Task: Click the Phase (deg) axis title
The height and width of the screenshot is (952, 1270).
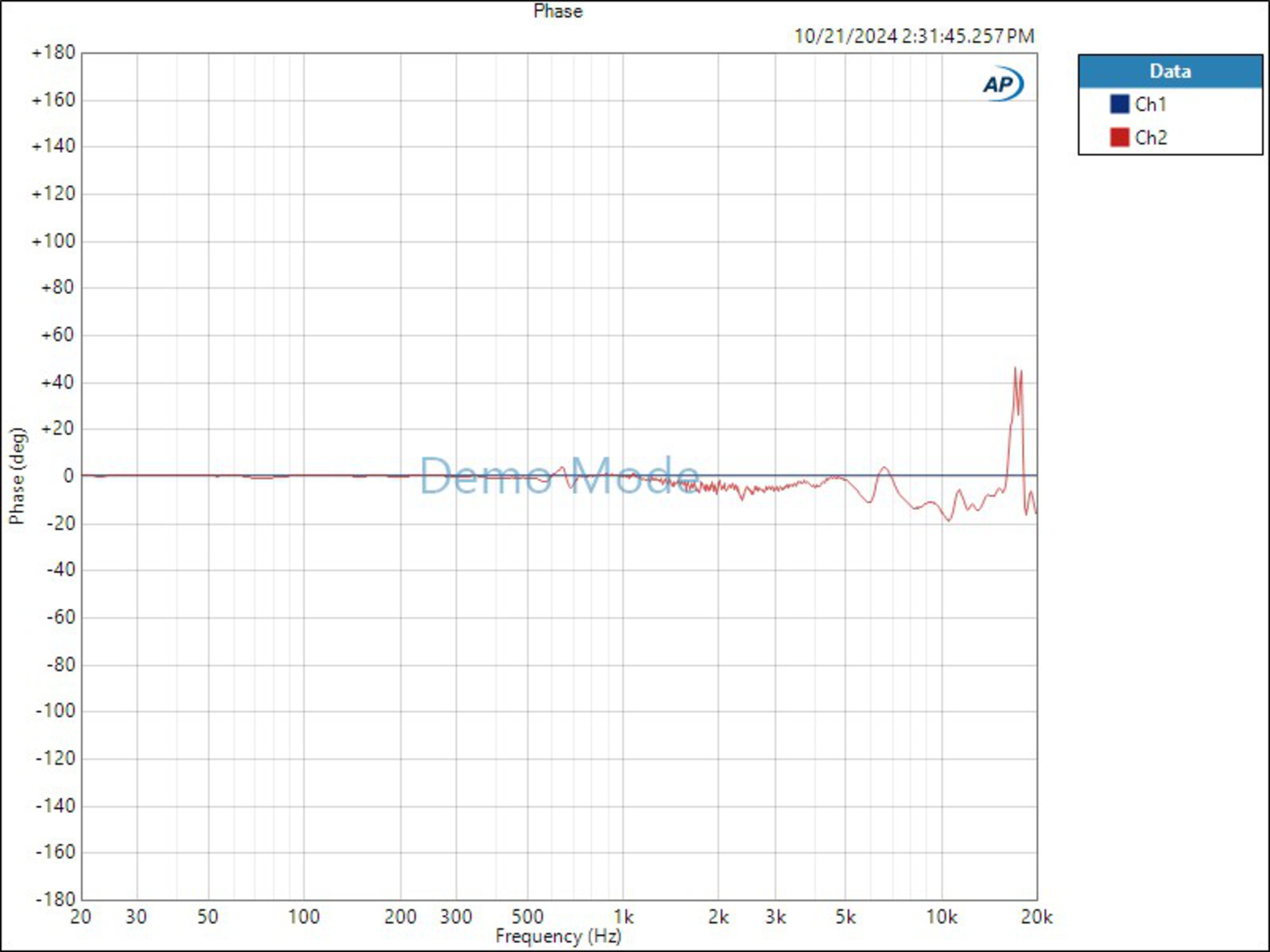Action: coord(17,476)
